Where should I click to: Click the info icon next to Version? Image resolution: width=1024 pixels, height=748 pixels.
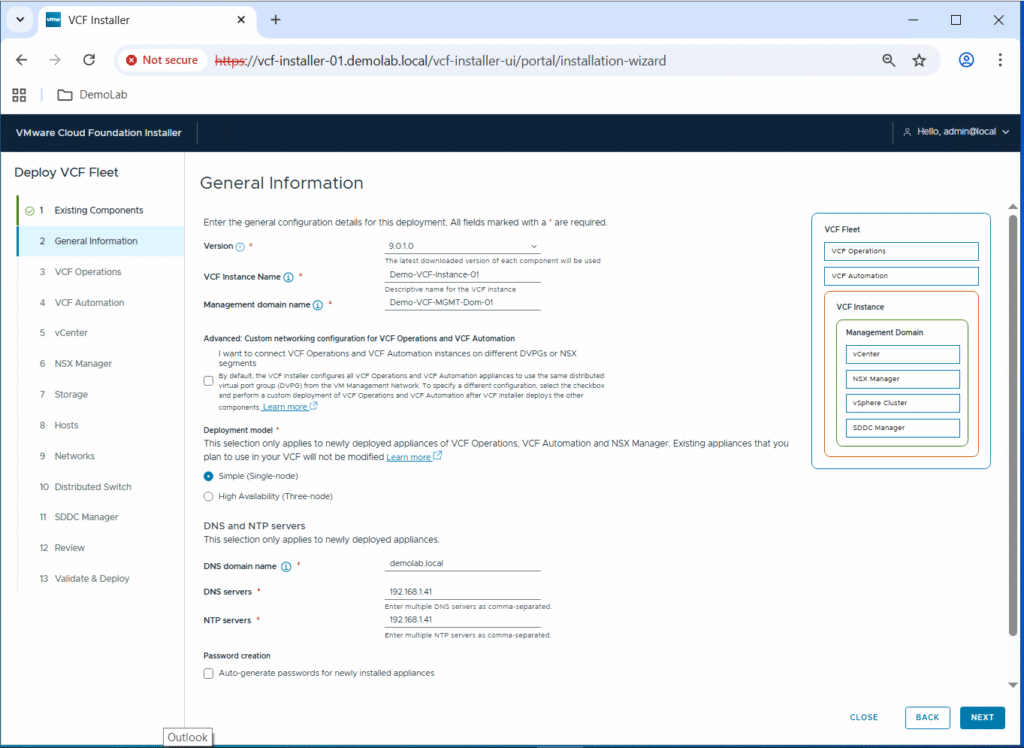tap(240, 246)
